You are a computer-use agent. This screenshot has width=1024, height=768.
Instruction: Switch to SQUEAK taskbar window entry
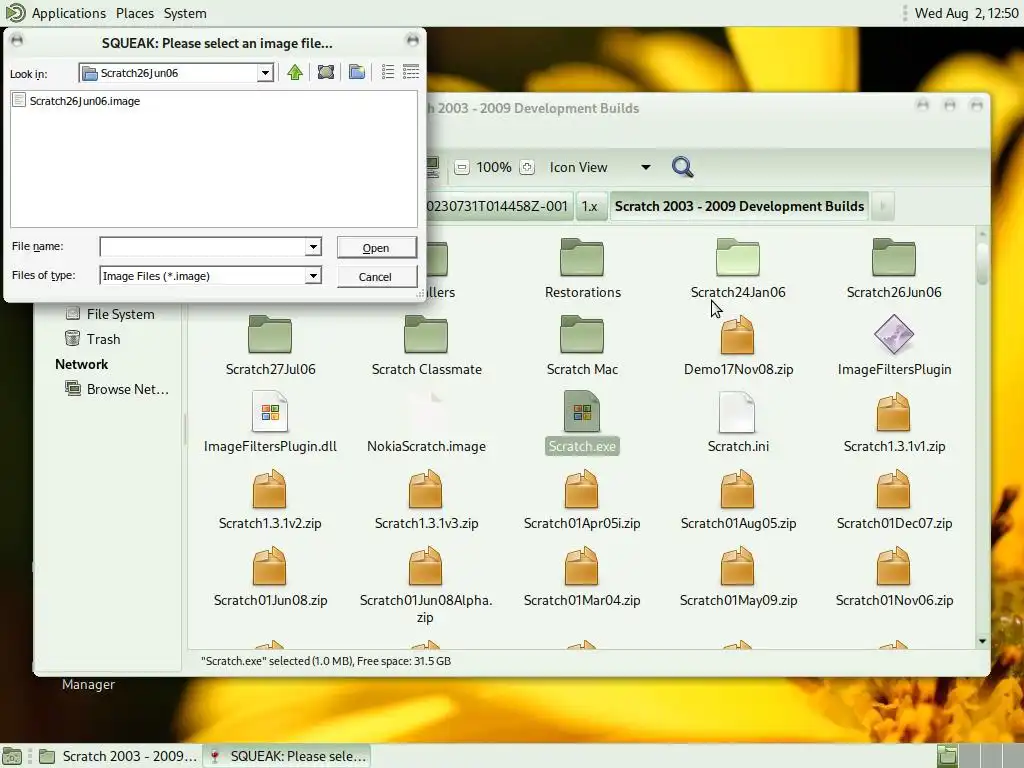pyautogui.click(x=286, y=756)
